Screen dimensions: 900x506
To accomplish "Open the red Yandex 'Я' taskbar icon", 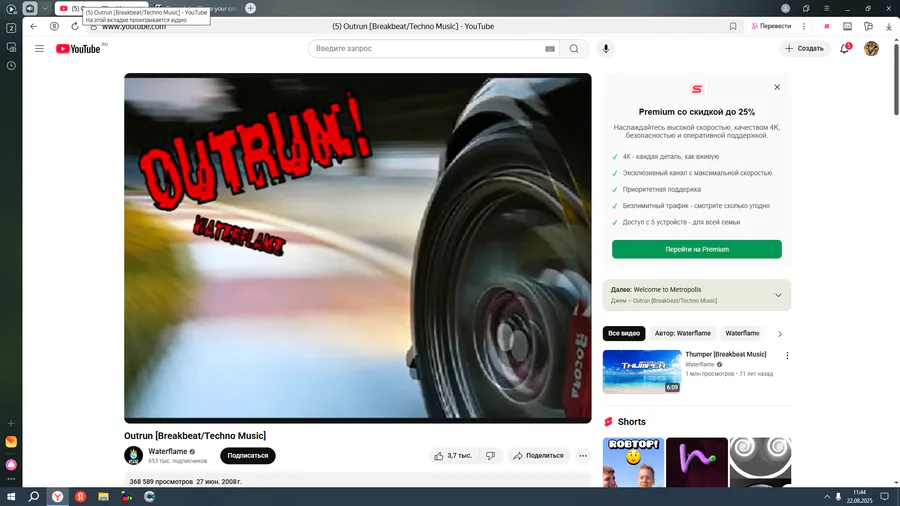I will click(x=80, y=497).
